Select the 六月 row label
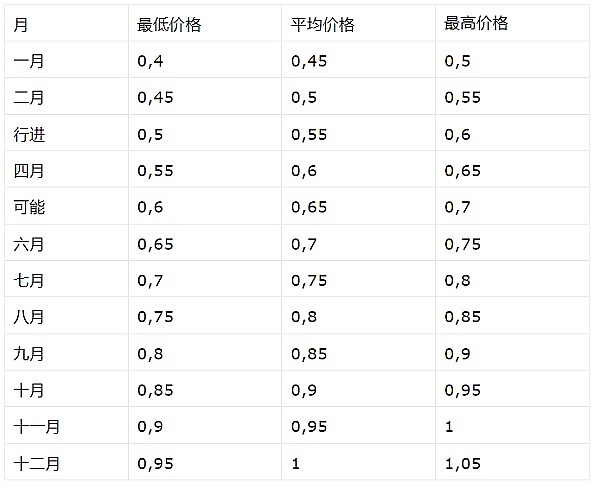This screenshot has width=600, height=489. (x=29, y=244)
